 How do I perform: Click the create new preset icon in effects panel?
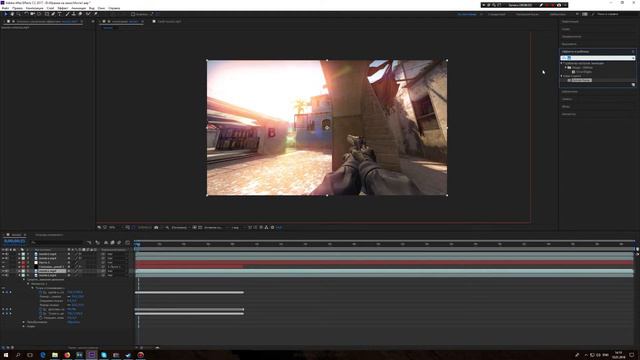click(x=633, y=84)
